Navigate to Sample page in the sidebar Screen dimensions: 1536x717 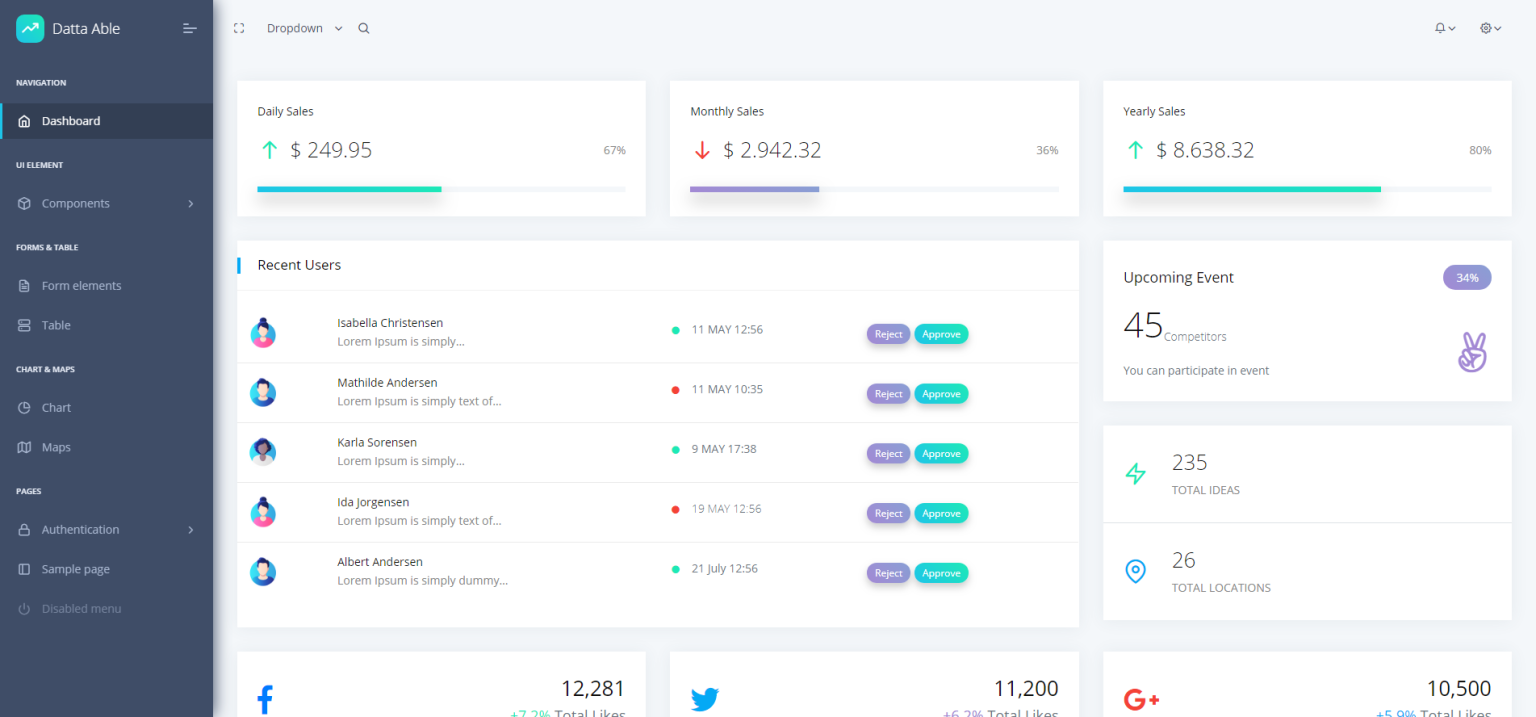tap(77, 568)
